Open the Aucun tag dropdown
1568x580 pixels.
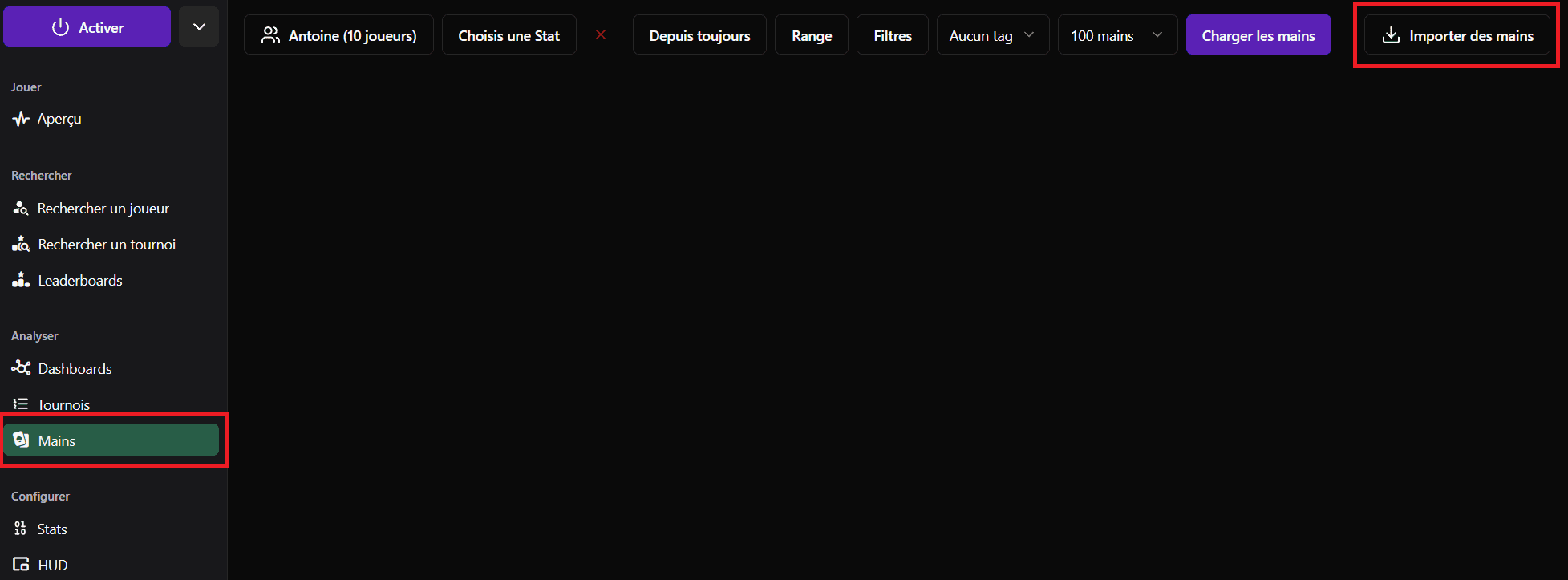point(992,35)
